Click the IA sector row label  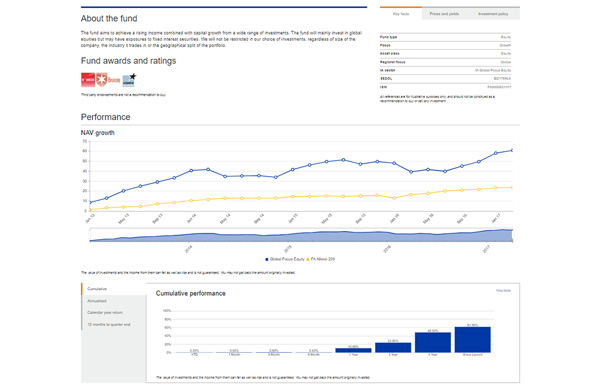[x=388, y=70]
